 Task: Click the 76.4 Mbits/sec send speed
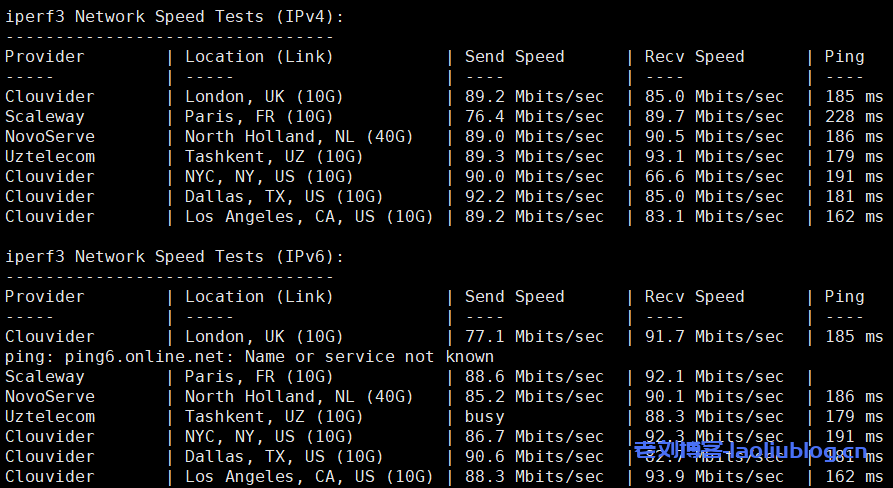tap(534, 116)
